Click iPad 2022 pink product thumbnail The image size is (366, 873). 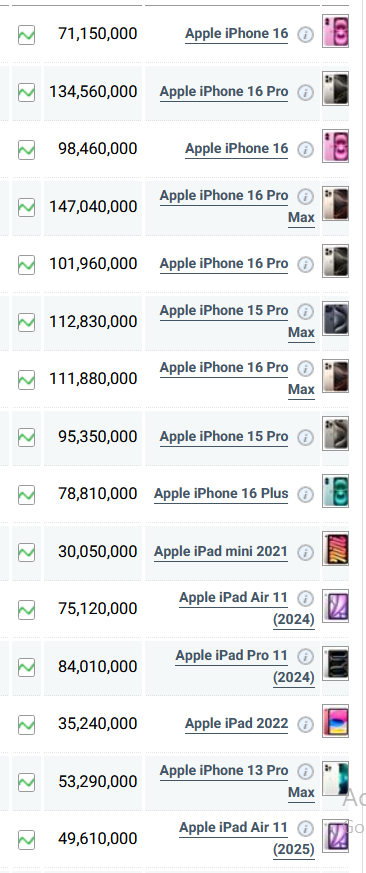[x=335, y=721]
